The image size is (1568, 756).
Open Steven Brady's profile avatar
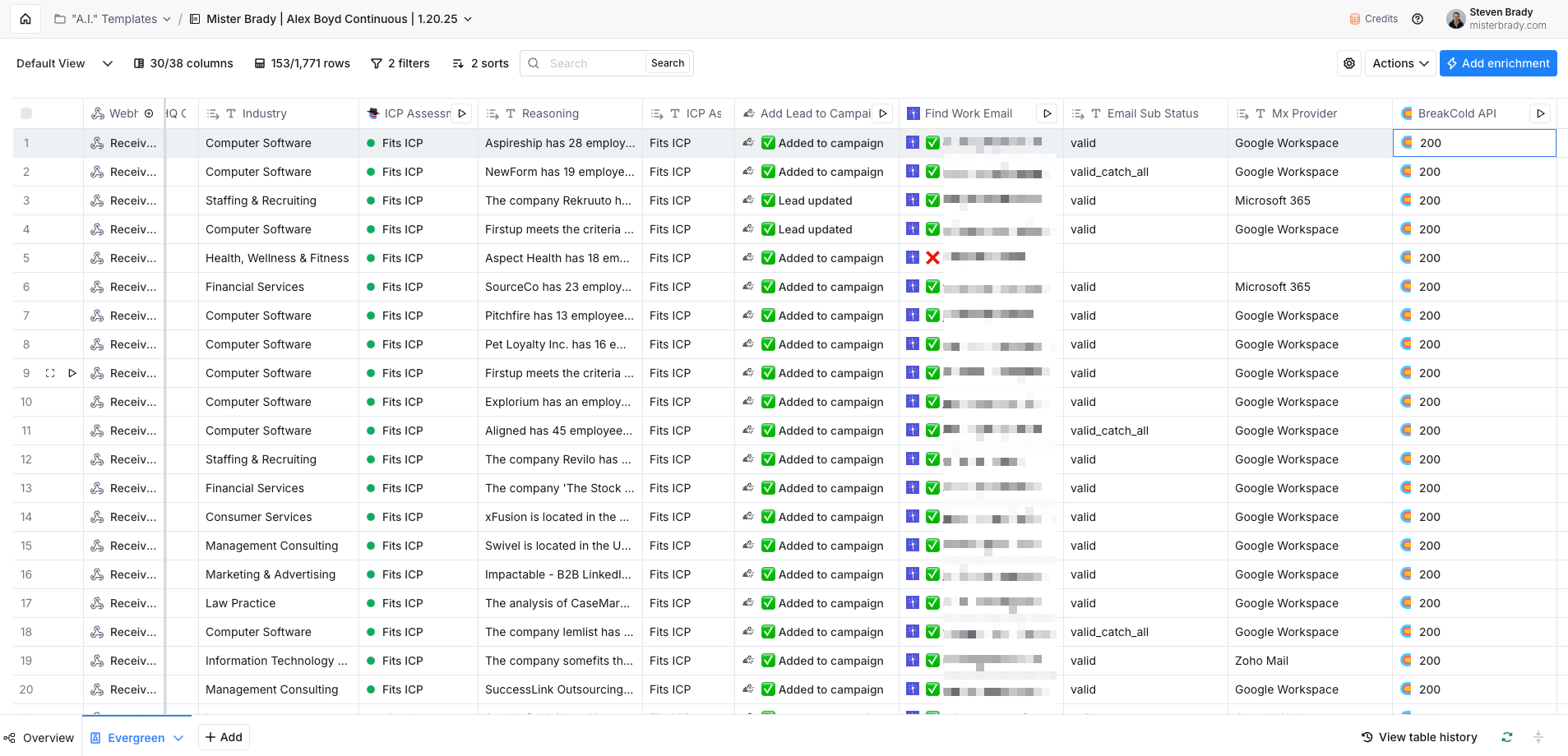[x=1456, y=19]
